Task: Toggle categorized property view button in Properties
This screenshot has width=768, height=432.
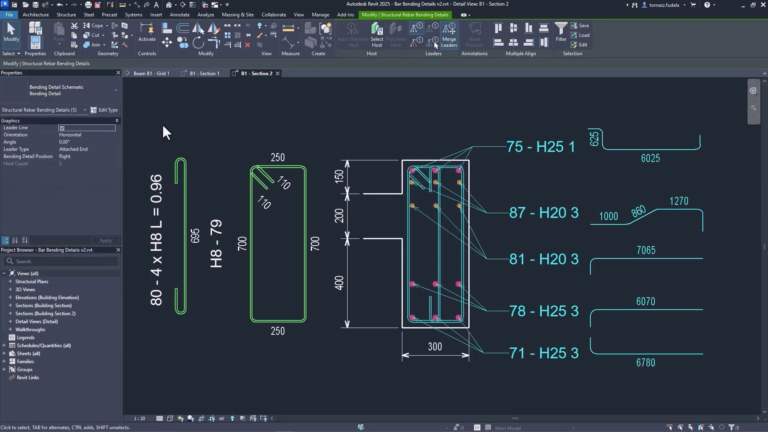Action: point(5,240)
